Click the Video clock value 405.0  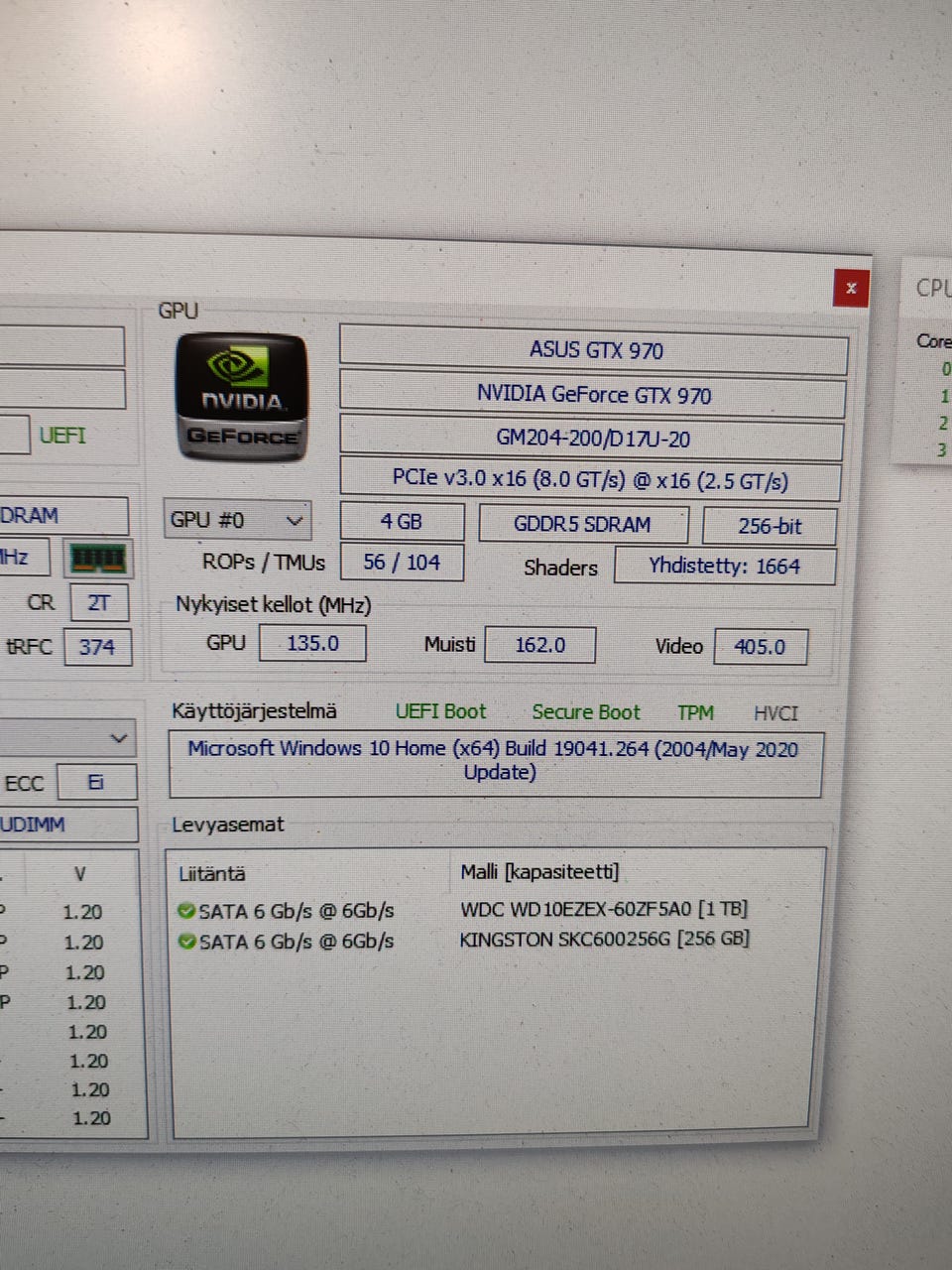click(x=761, y=647)
